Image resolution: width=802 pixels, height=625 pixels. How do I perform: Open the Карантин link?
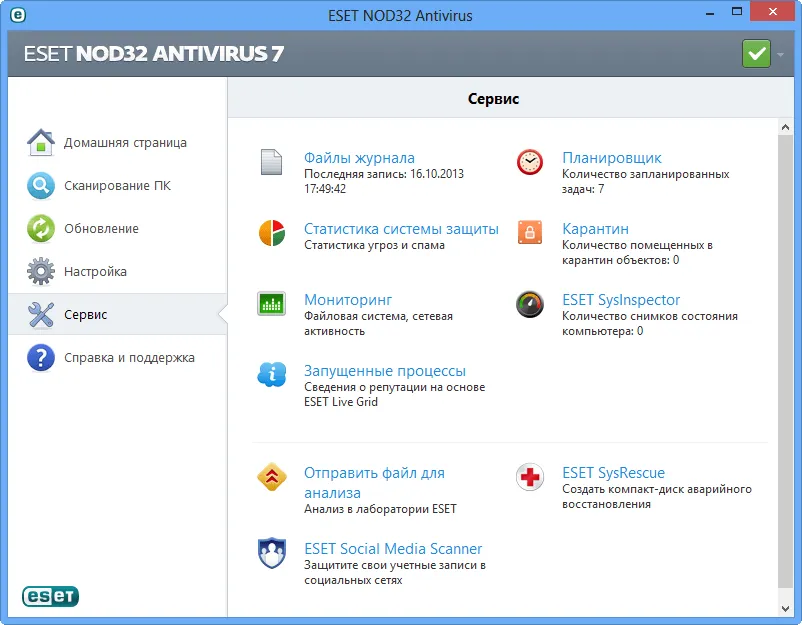(595, 229)
